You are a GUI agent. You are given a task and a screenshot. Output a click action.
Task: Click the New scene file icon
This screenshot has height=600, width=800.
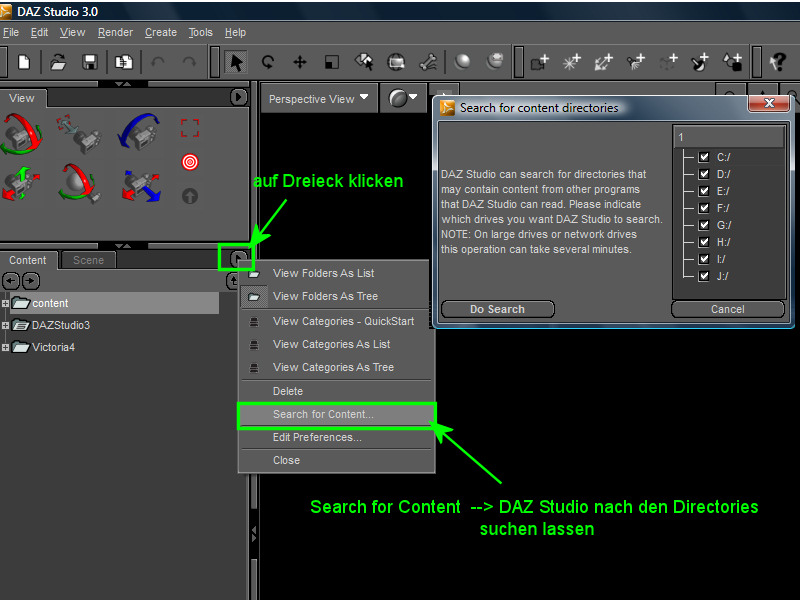(x=23, y=62)
